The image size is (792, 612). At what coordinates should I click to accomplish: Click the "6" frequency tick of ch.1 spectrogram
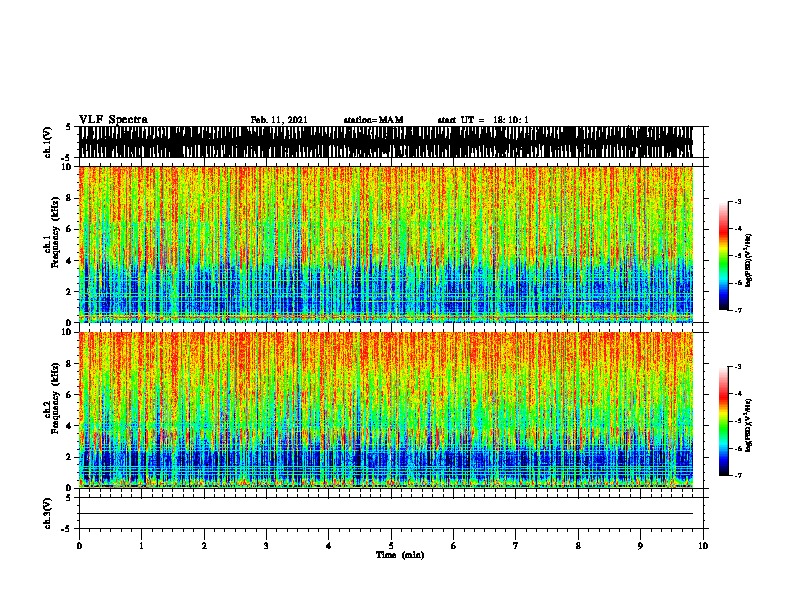coord(71,229)
